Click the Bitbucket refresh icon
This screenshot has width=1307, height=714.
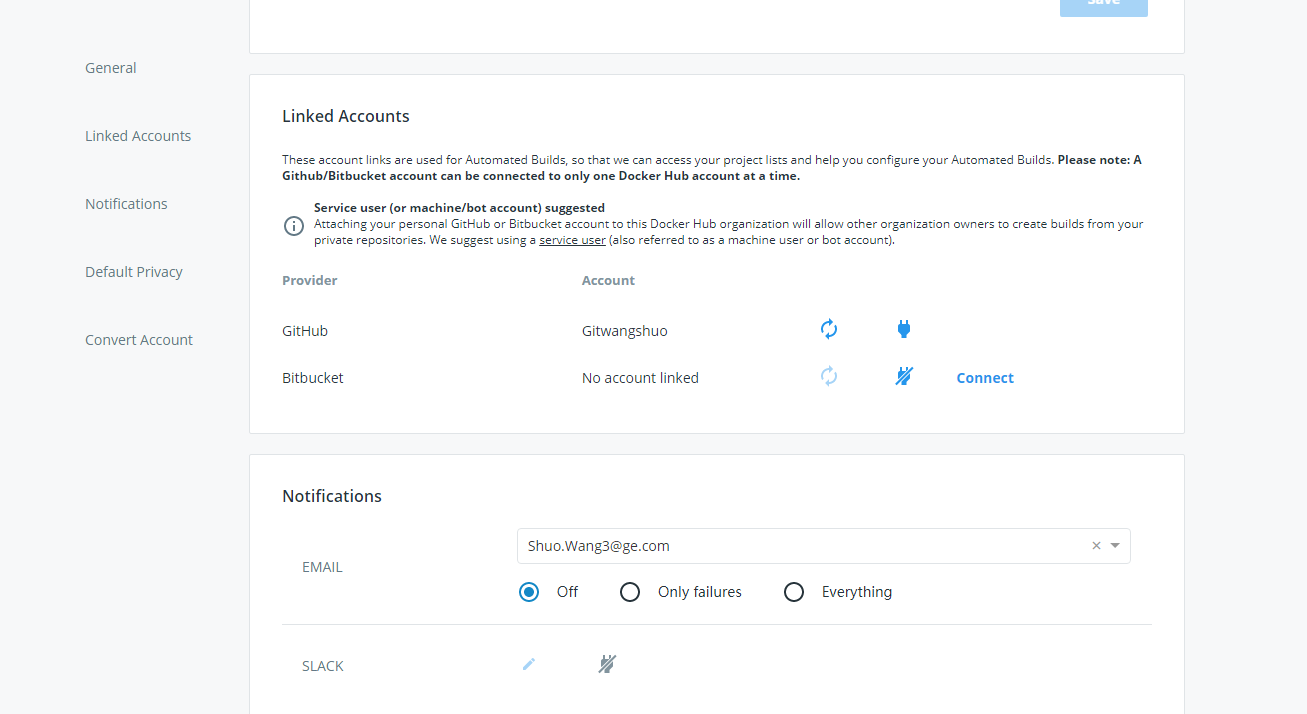[829, 377]
